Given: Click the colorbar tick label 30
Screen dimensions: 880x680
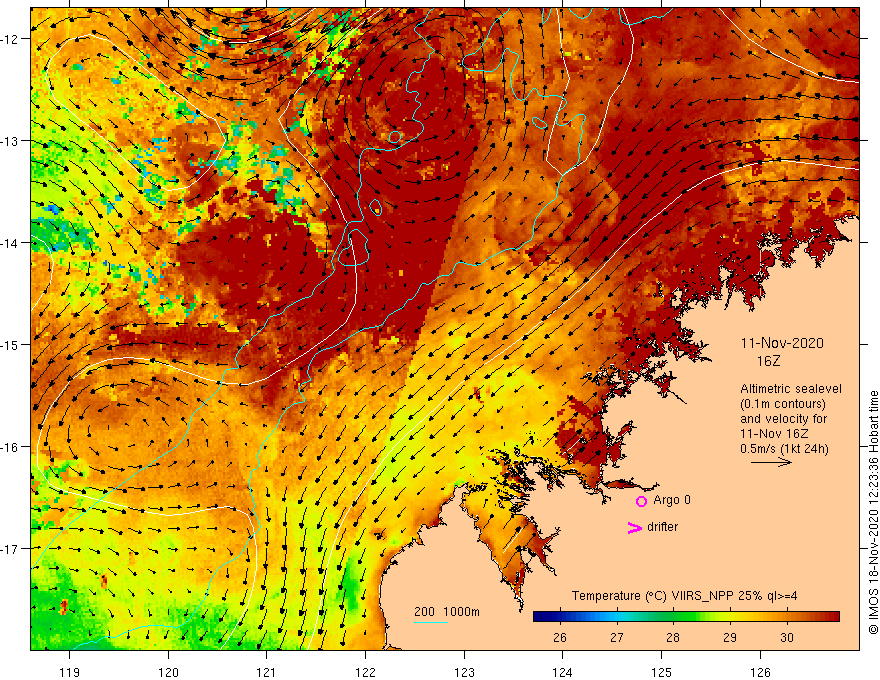Looking at the screenshot, I should click(787, 637).
